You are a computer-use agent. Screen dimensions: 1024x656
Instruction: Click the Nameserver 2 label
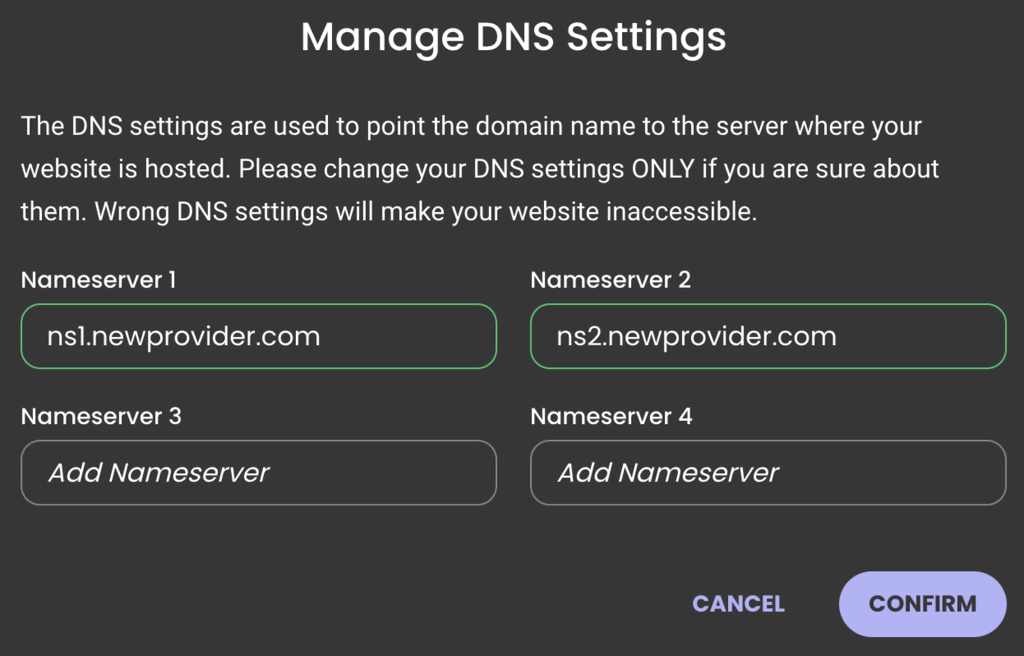coord(611,280)
